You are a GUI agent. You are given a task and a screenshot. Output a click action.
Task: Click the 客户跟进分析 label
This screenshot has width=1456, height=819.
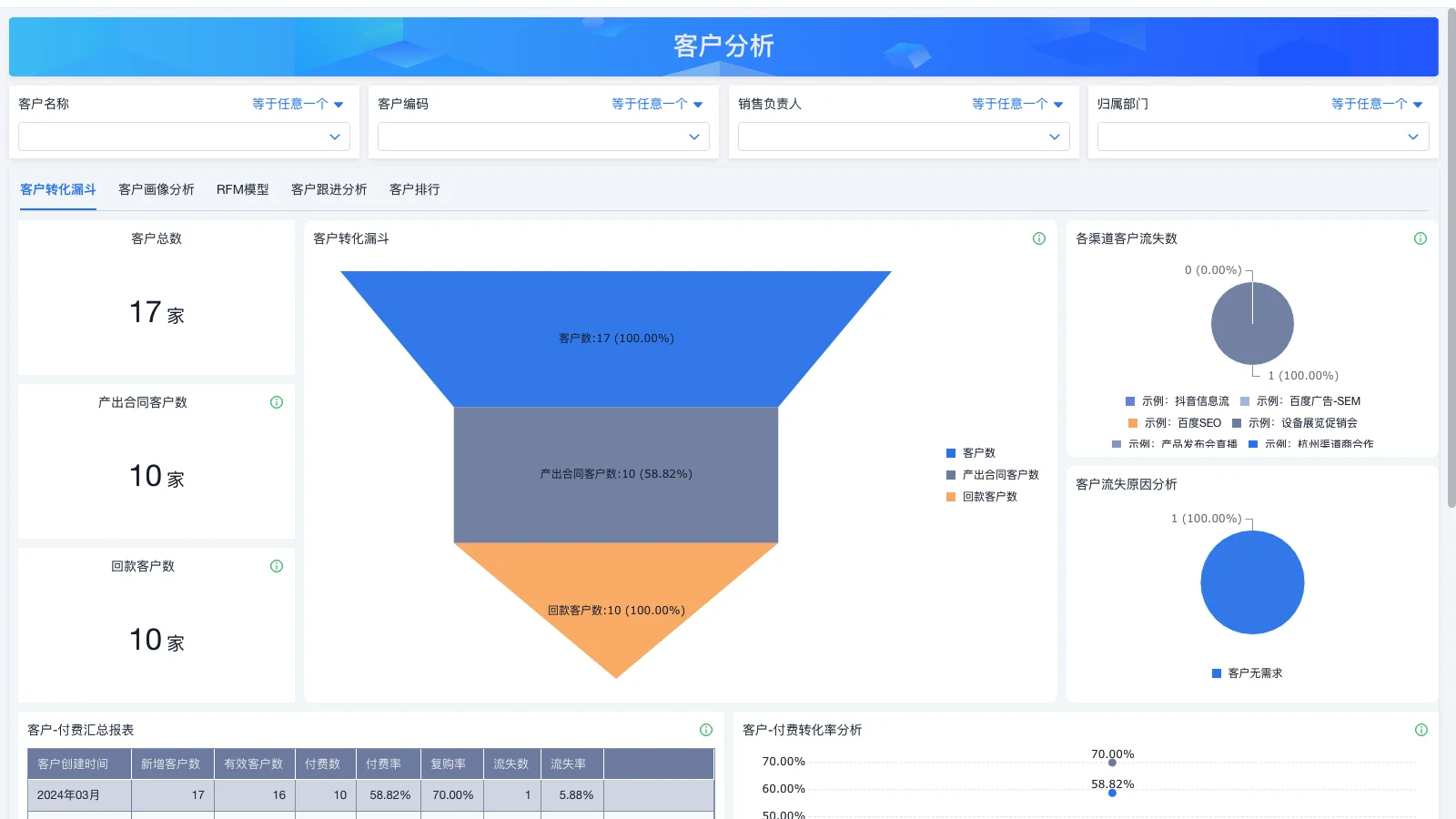[329, 189]
